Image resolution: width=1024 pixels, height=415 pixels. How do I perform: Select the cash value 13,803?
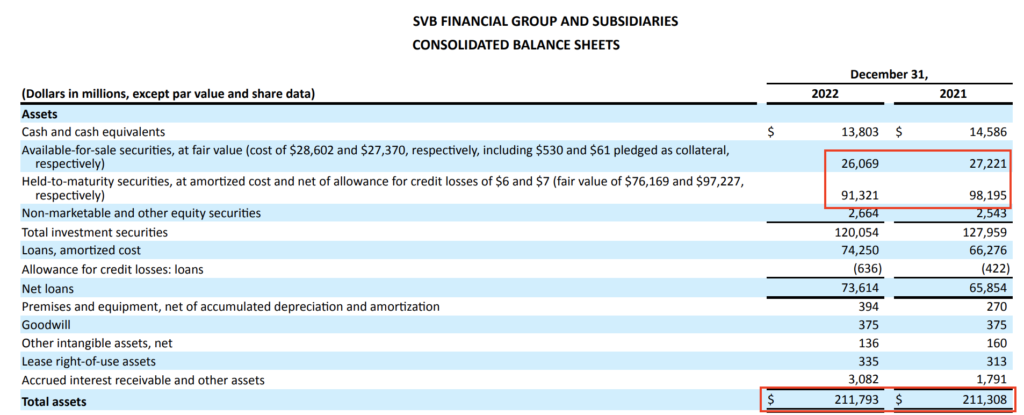[862, 131]
